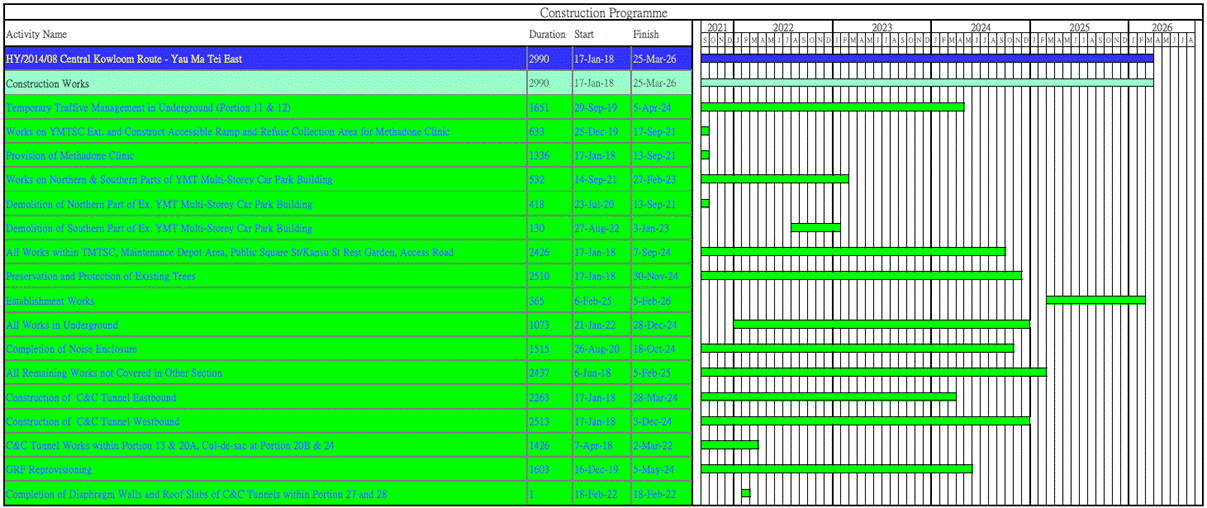This screenshot has height=508, width=1207.
Task: Click the Establishment Works green Gantt bar
Action: [1095, 300]
